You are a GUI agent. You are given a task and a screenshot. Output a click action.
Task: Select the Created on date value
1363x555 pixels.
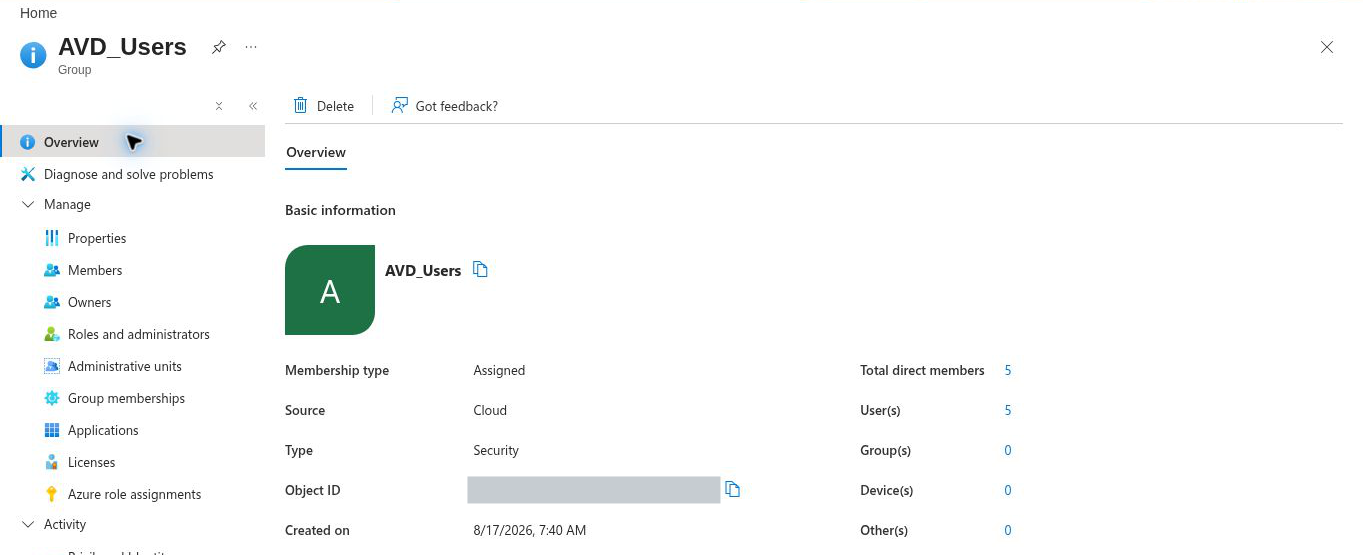(530, 530)
